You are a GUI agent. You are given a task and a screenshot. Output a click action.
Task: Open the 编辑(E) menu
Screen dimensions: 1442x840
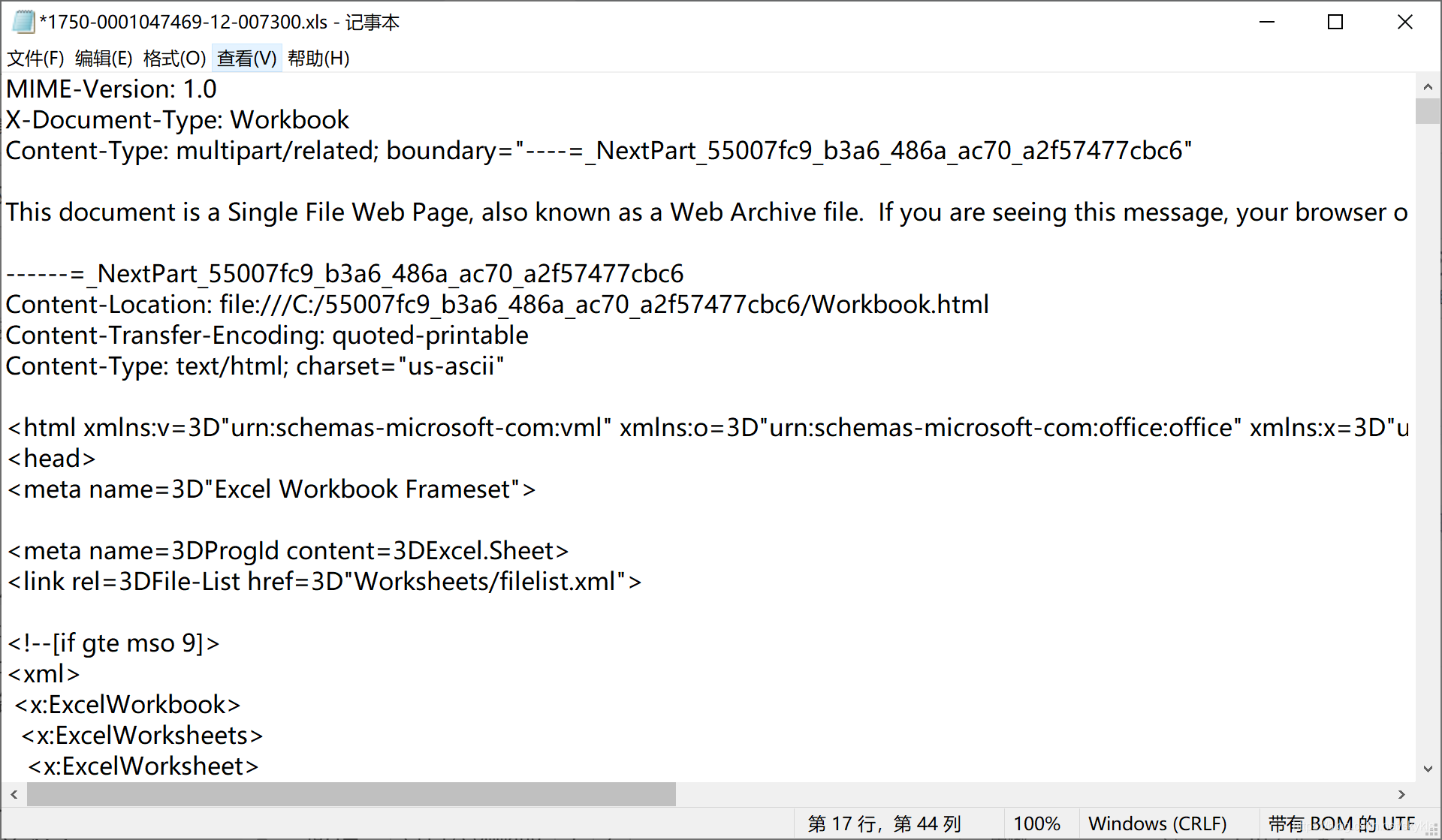pos(104,58)
